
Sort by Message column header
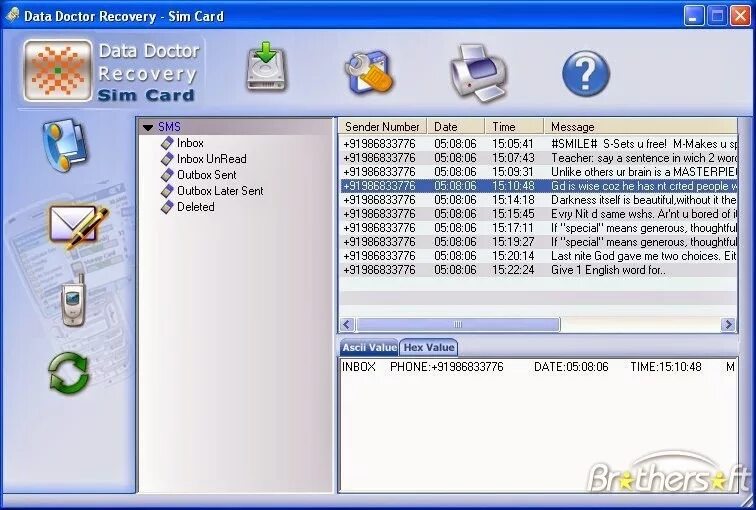coord(641,126)
